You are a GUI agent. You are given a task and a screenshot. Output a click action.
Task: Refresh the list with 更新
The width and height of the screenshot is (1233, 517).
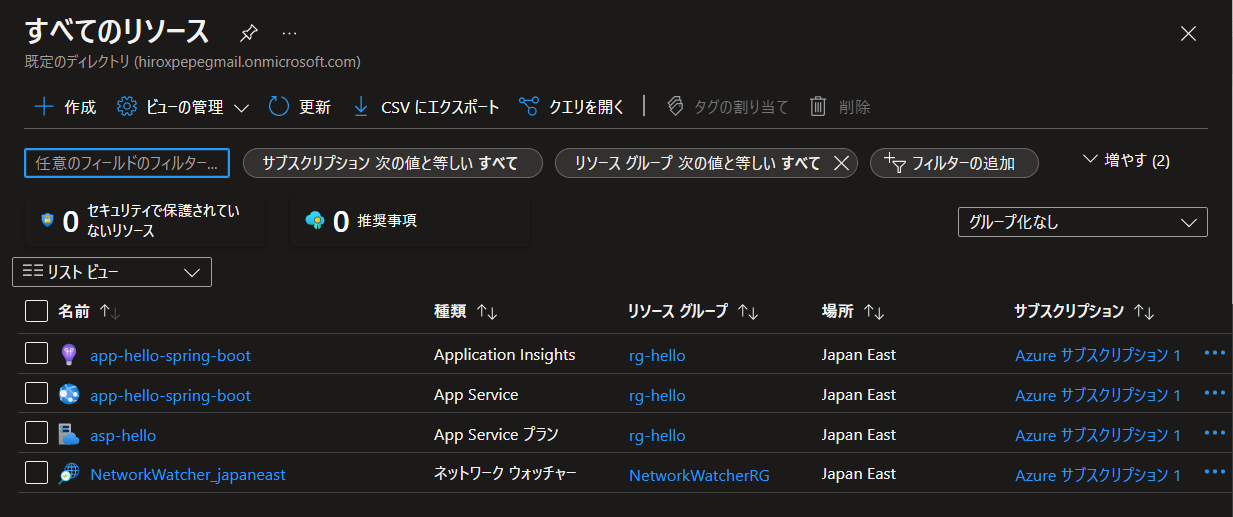point(300,107)
